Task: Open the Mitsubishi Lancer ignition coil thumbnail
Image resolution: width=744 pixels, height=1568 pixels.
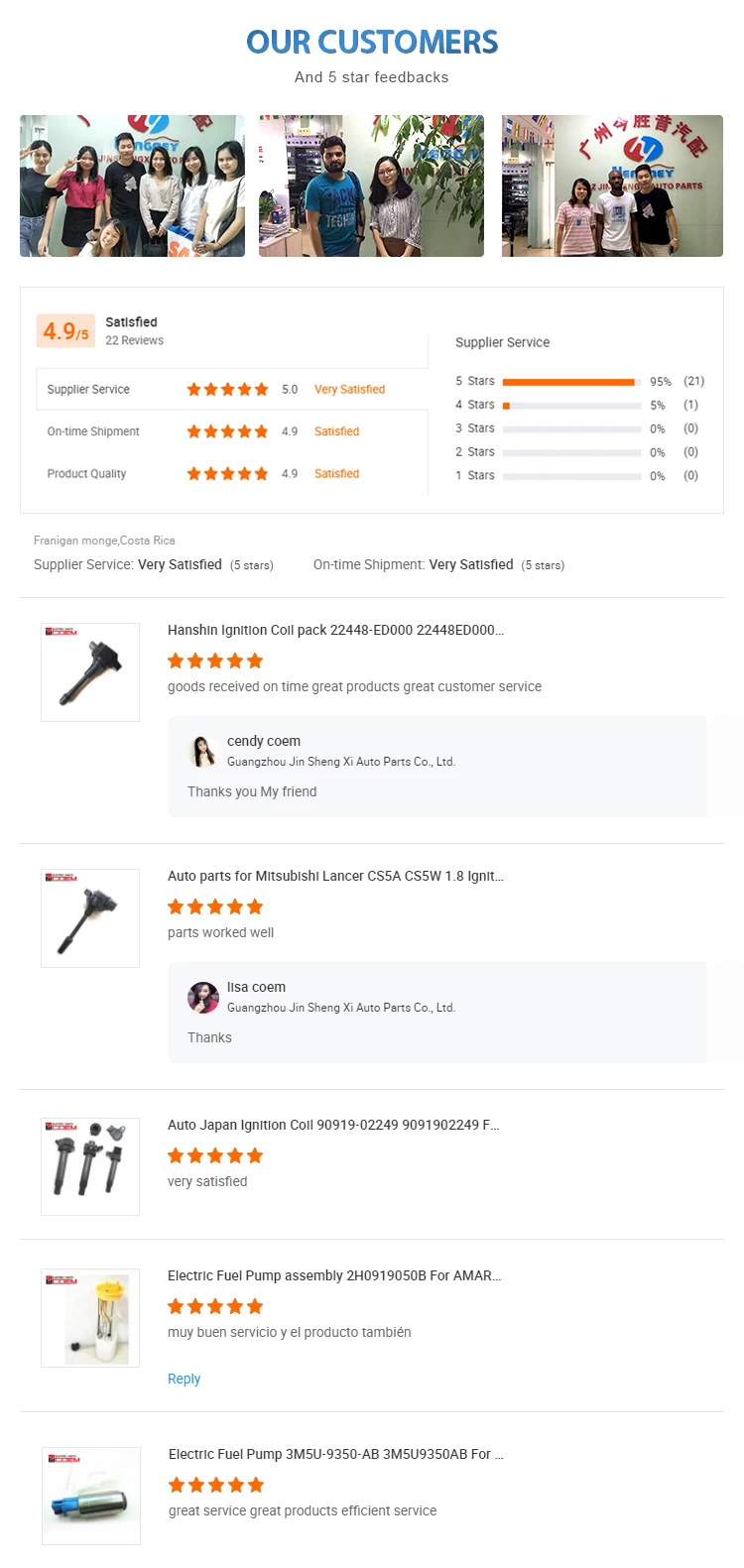Action: (x=90, y=918)
